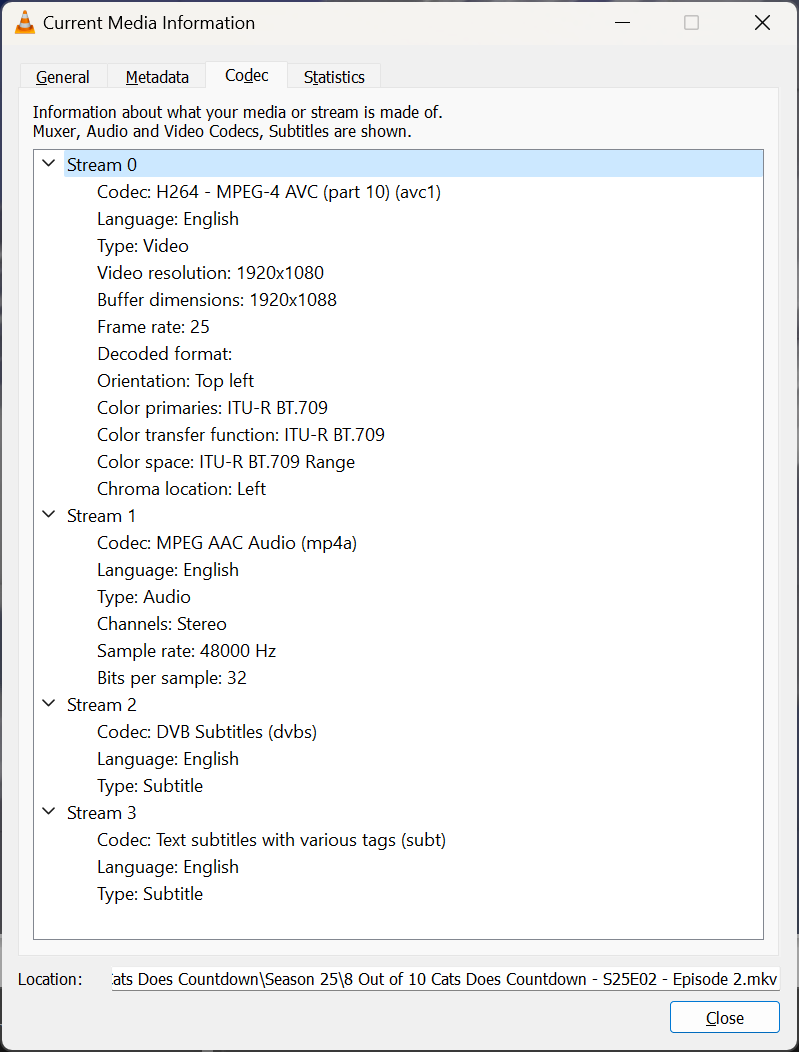Select 'Codec: MPEG AAC Audio (mp4a)' row
The width and height of the screenshot is (799, 1052).
pos(227,542)
